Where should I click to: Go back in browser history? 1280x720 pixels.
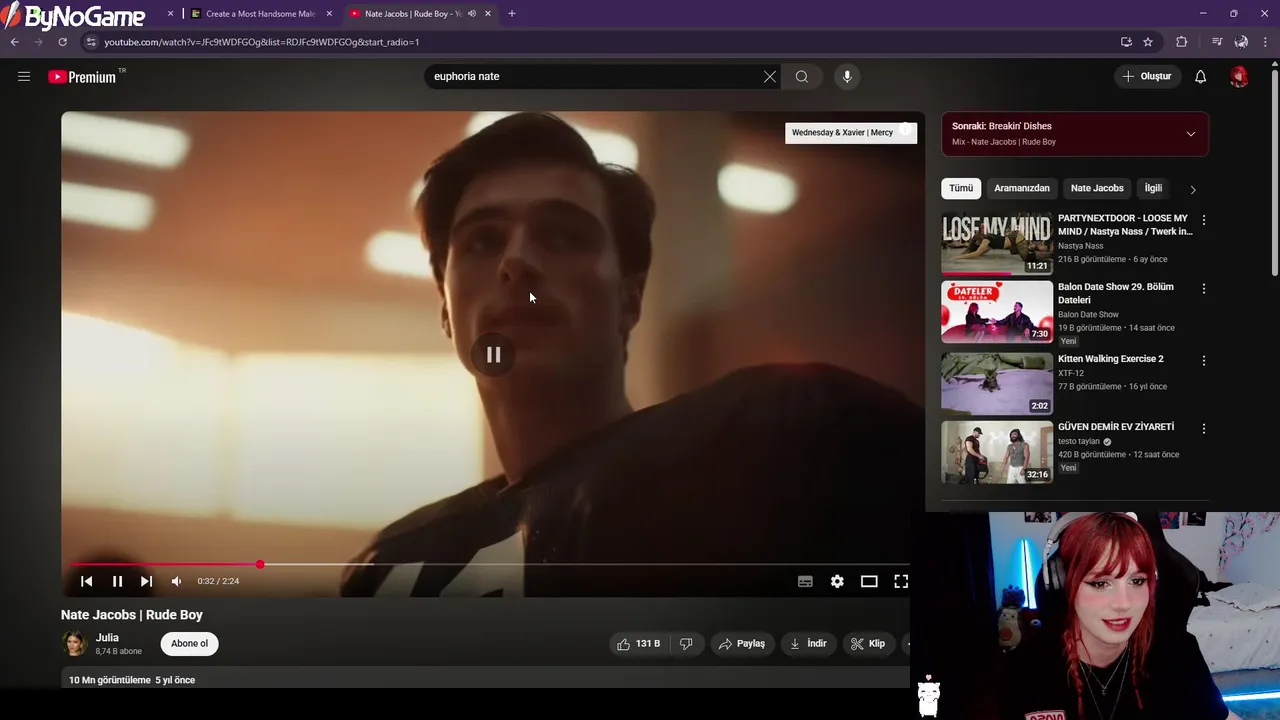tap(15, 42)
